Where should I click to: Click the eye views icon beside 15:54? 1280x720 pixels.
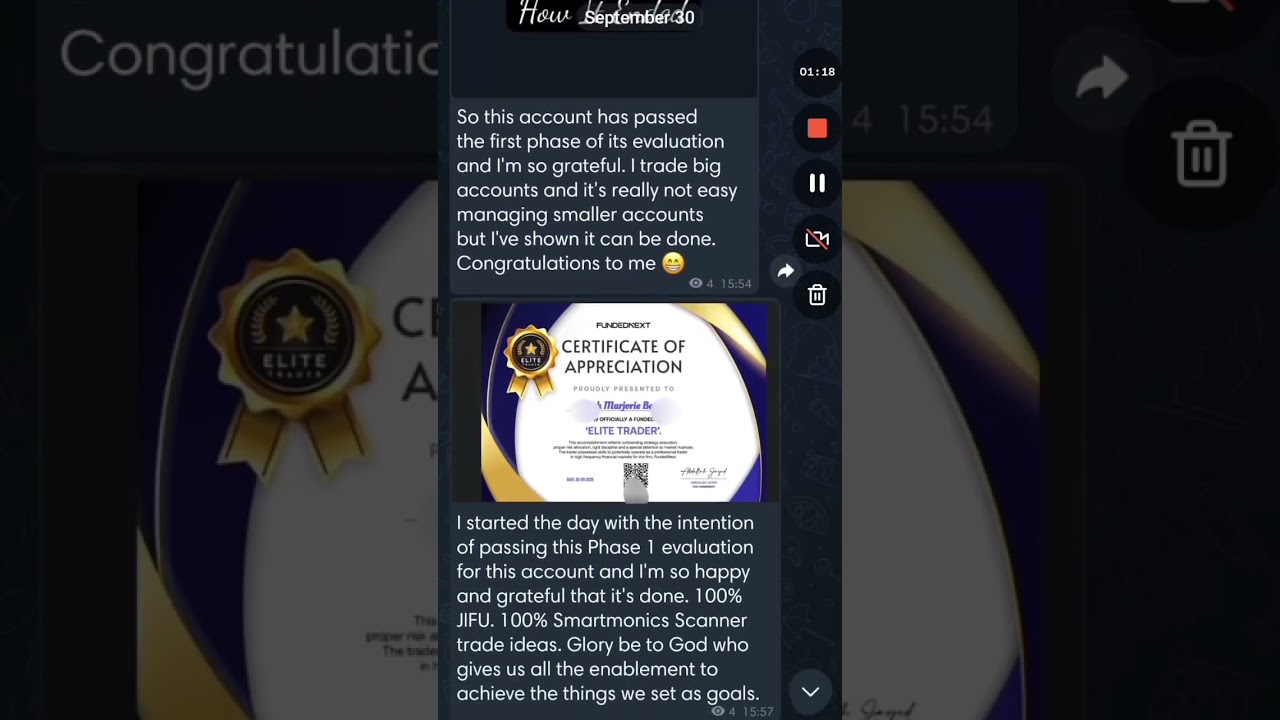696,284
